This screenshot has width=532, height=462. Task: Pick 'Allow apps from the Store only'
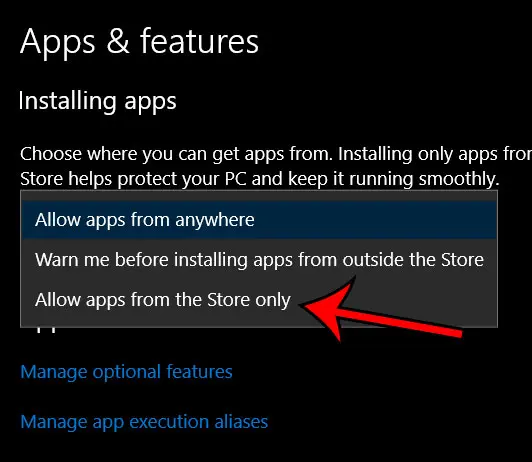[259, 300]
